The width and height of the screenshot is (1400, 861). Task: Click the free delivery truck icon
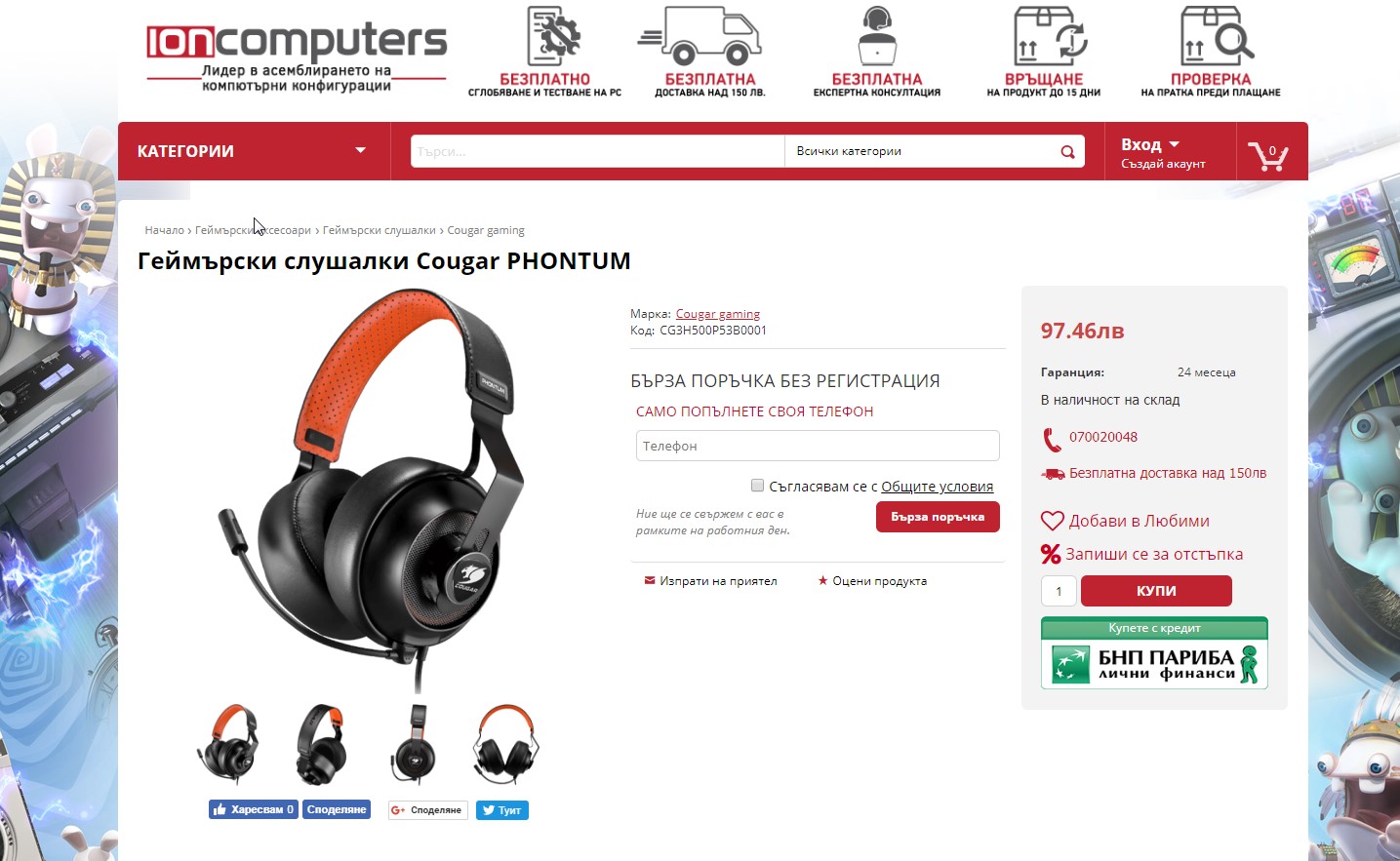click(x=699, y=36)
